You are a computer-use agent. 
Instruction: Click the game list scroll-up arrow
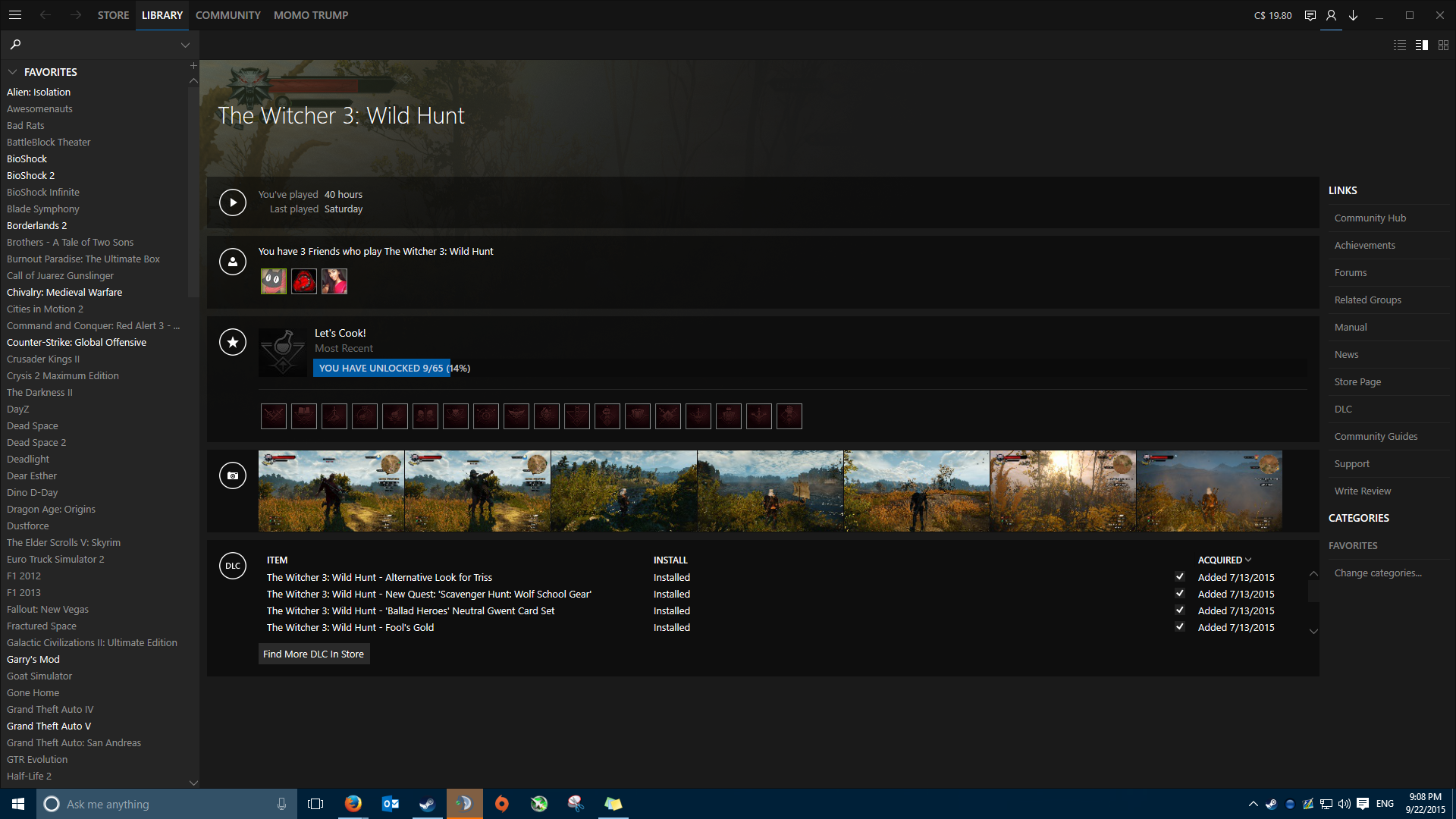(x=193, y=80)
